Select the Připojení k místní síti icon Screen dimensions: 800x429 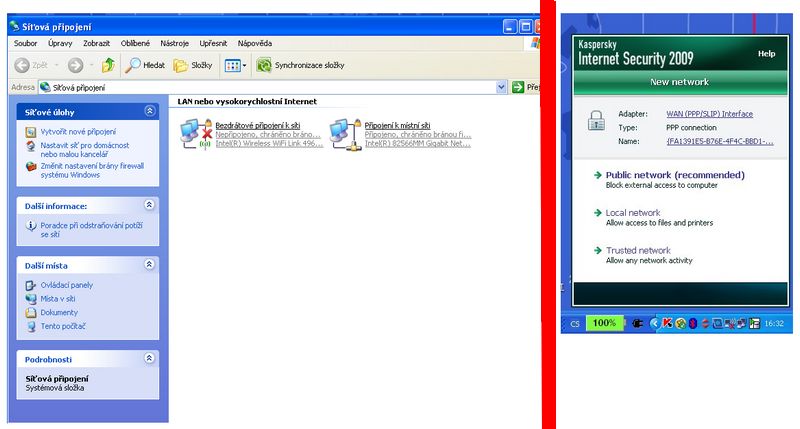(345, 134)
